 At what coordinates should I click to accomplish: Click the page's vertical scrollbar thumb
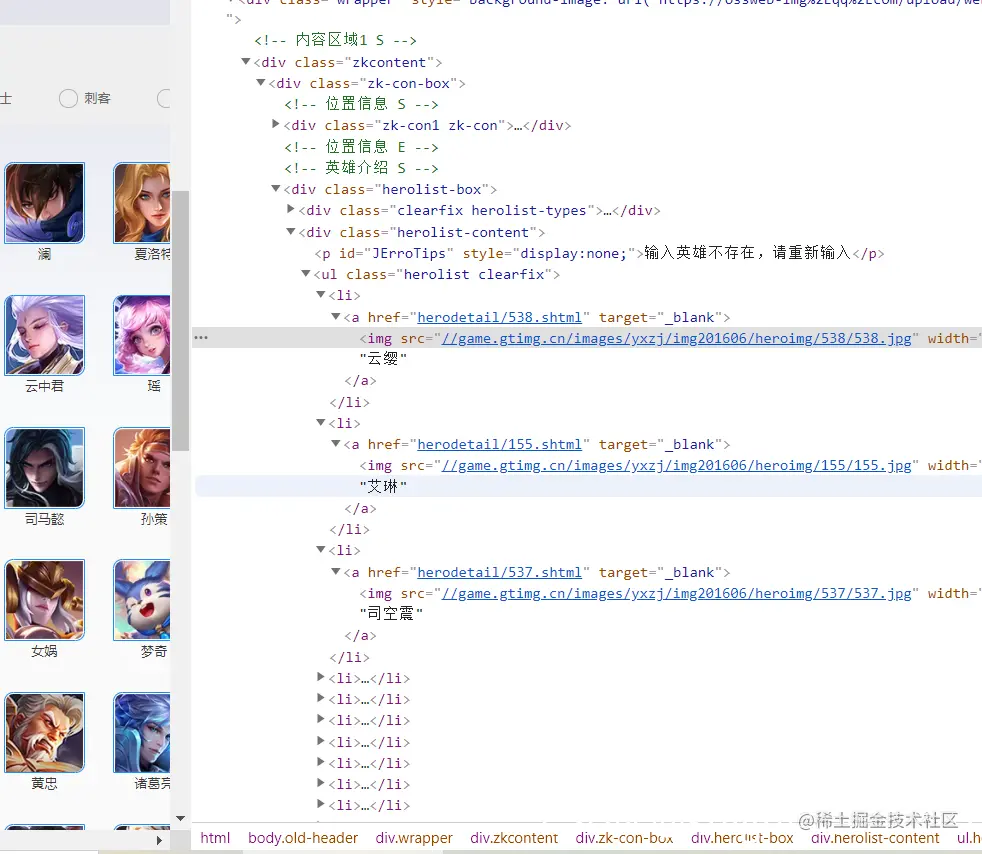point(180,321)
